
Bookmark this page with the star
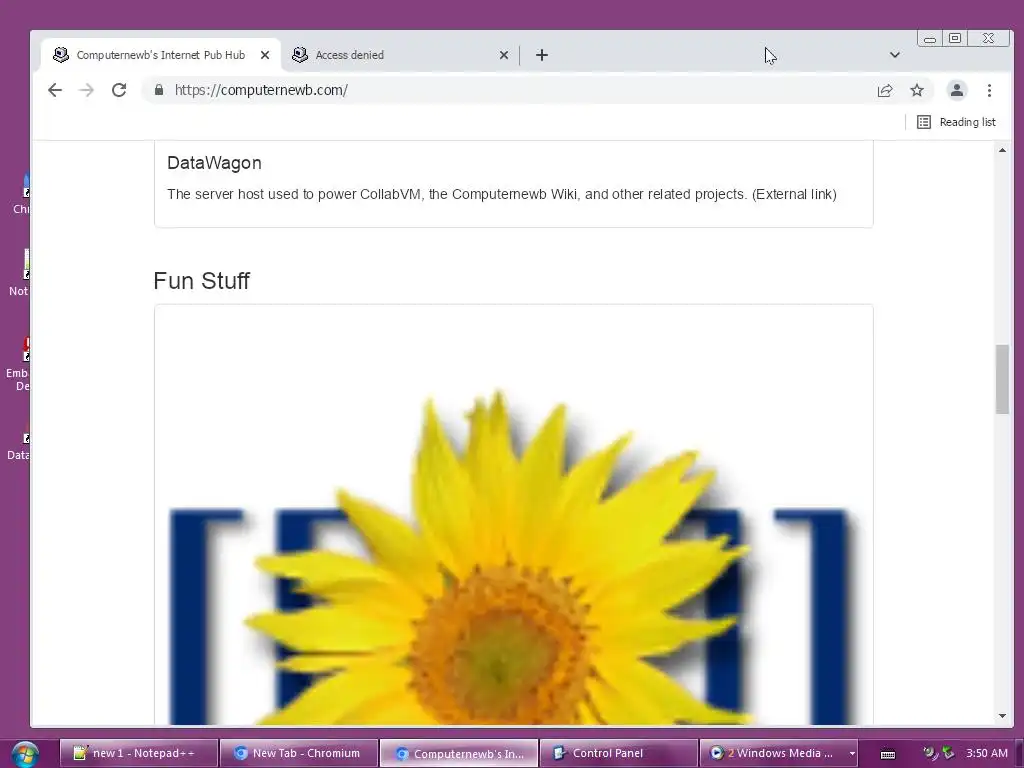coord(917,90)
